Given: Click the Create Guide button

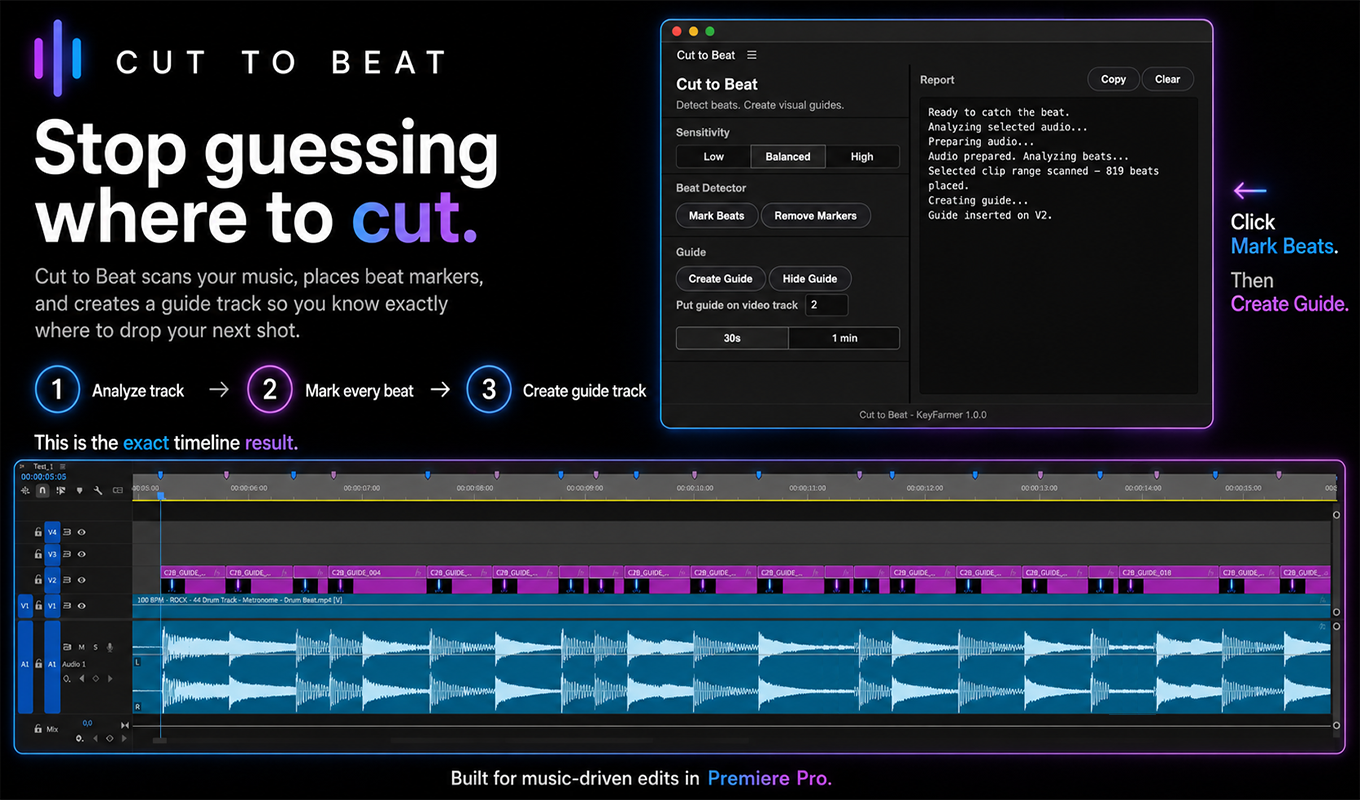Looking at the screenshot, I should click(721, 278).
